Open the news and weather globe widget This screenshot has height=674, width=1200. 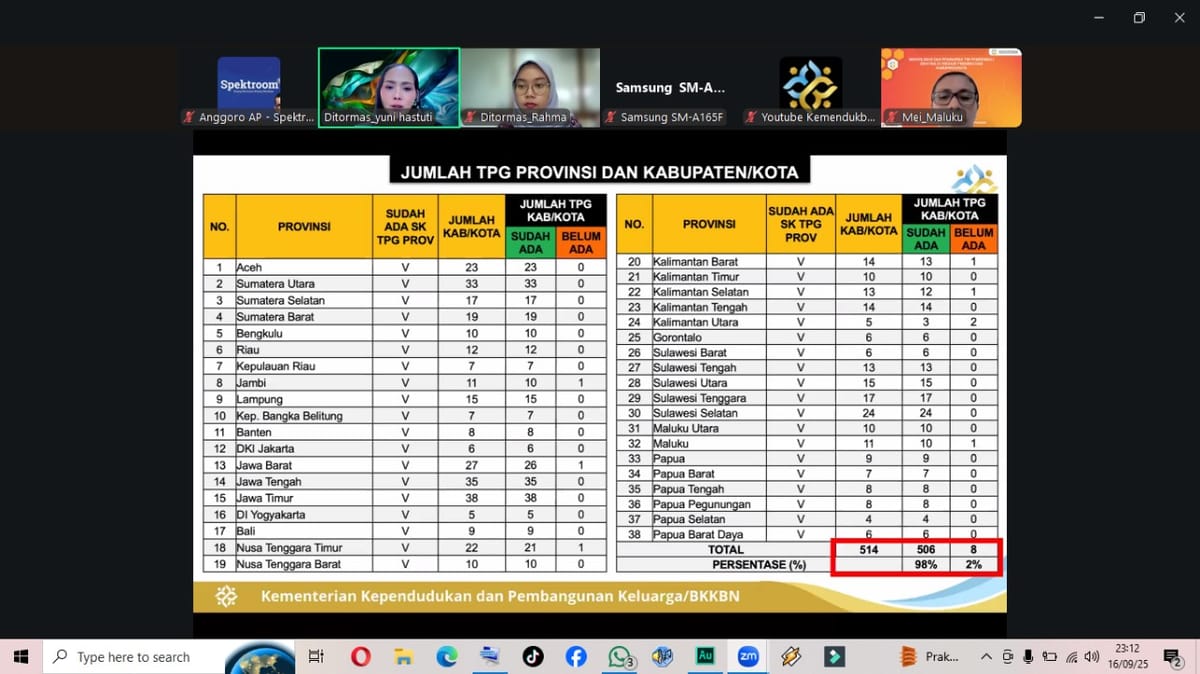pos(260,658)
